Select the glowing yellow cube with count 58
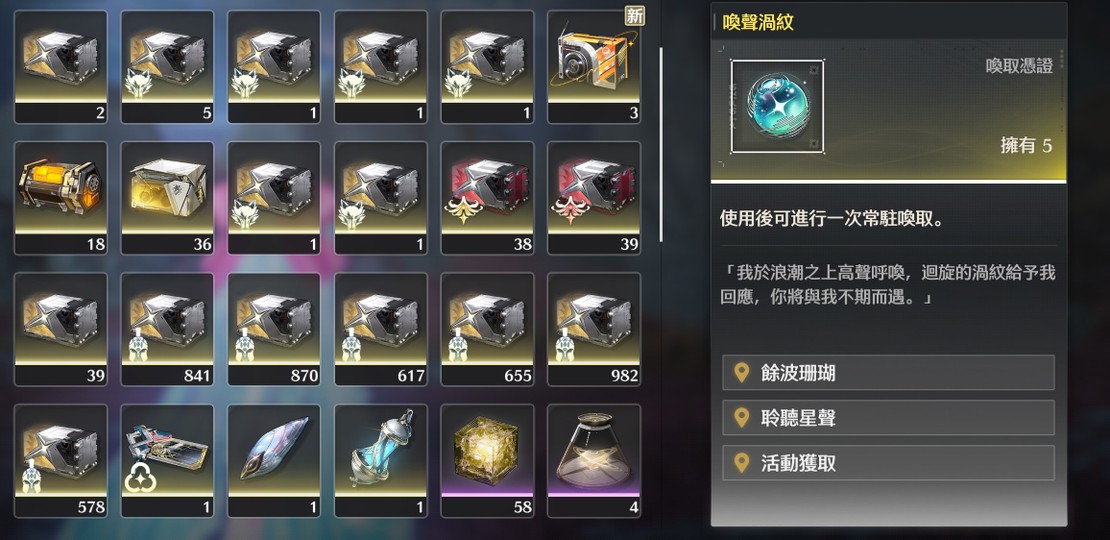This screenshot has width=1110, height=540. [x=487, y=461]
